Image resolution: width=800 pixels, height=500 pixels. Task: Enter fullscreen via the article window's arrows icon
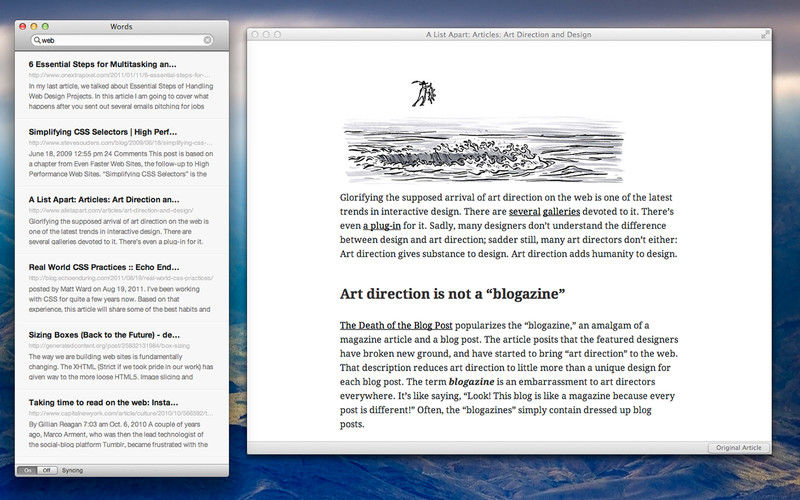[765, 35]
